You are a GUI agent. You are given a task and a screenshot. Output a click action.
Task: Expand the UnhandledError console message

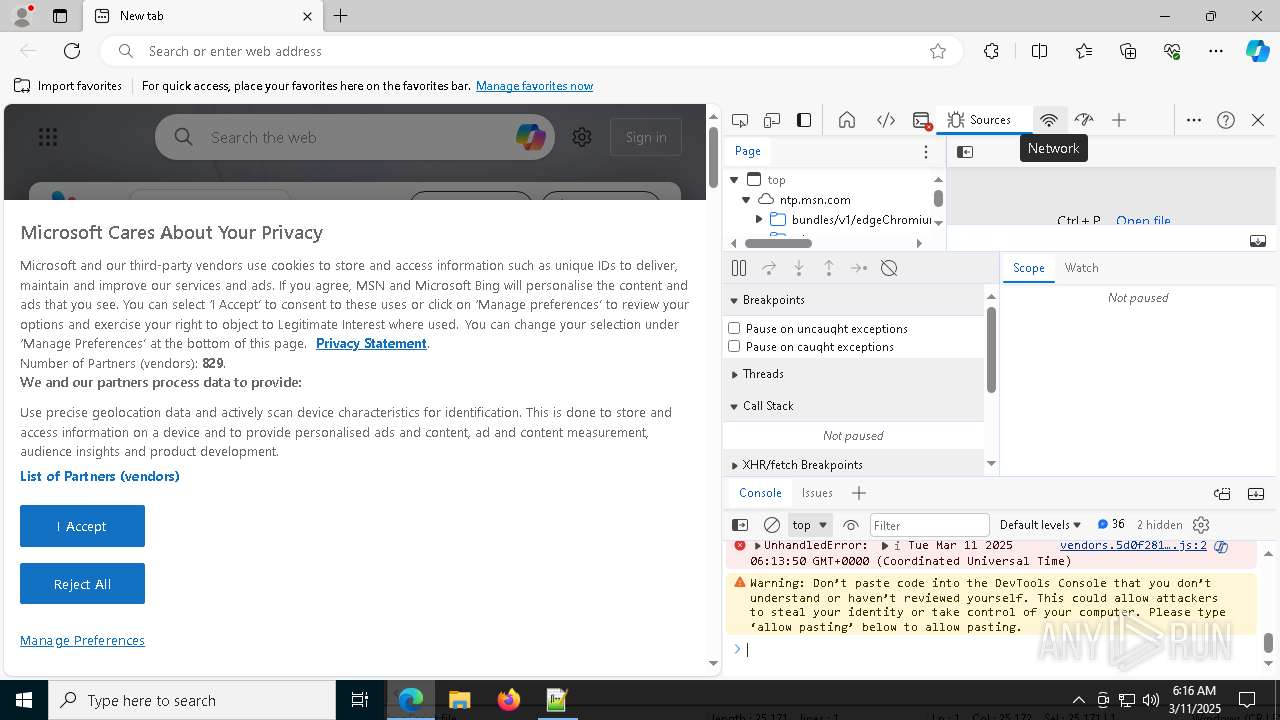pyautogui.click(x=757, y=546)
